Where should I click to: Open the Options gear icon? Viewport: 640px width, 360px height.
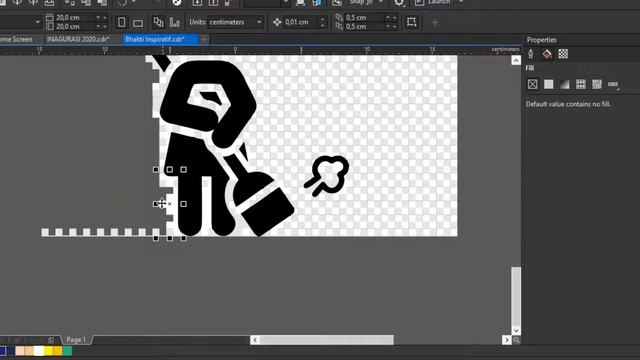click(x=399, y=3)
